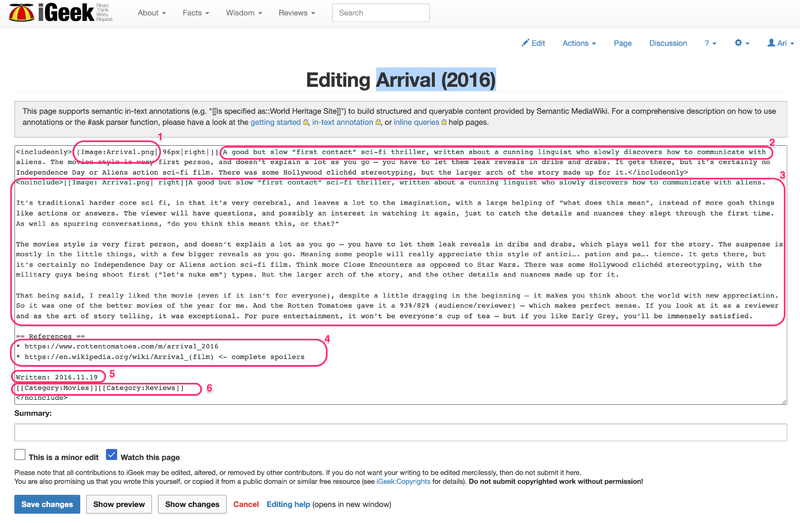This screenshot has height=523, width=800.
Task: Expand the Reviews dropdown
Action: (297, 13)
